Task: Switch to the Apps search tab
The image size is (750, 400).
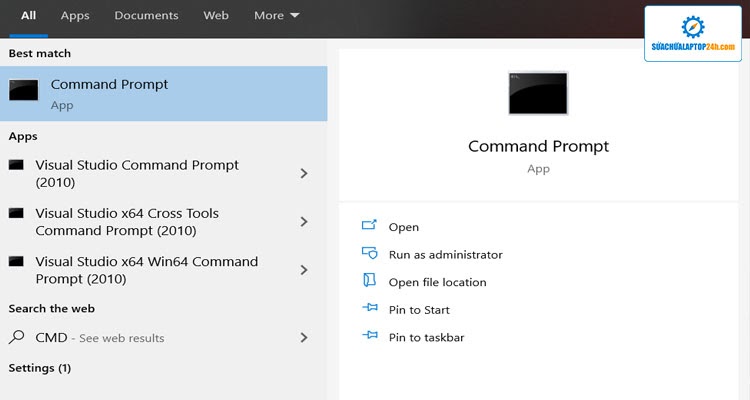Action: pyautogui.click(x=75, y=16)
